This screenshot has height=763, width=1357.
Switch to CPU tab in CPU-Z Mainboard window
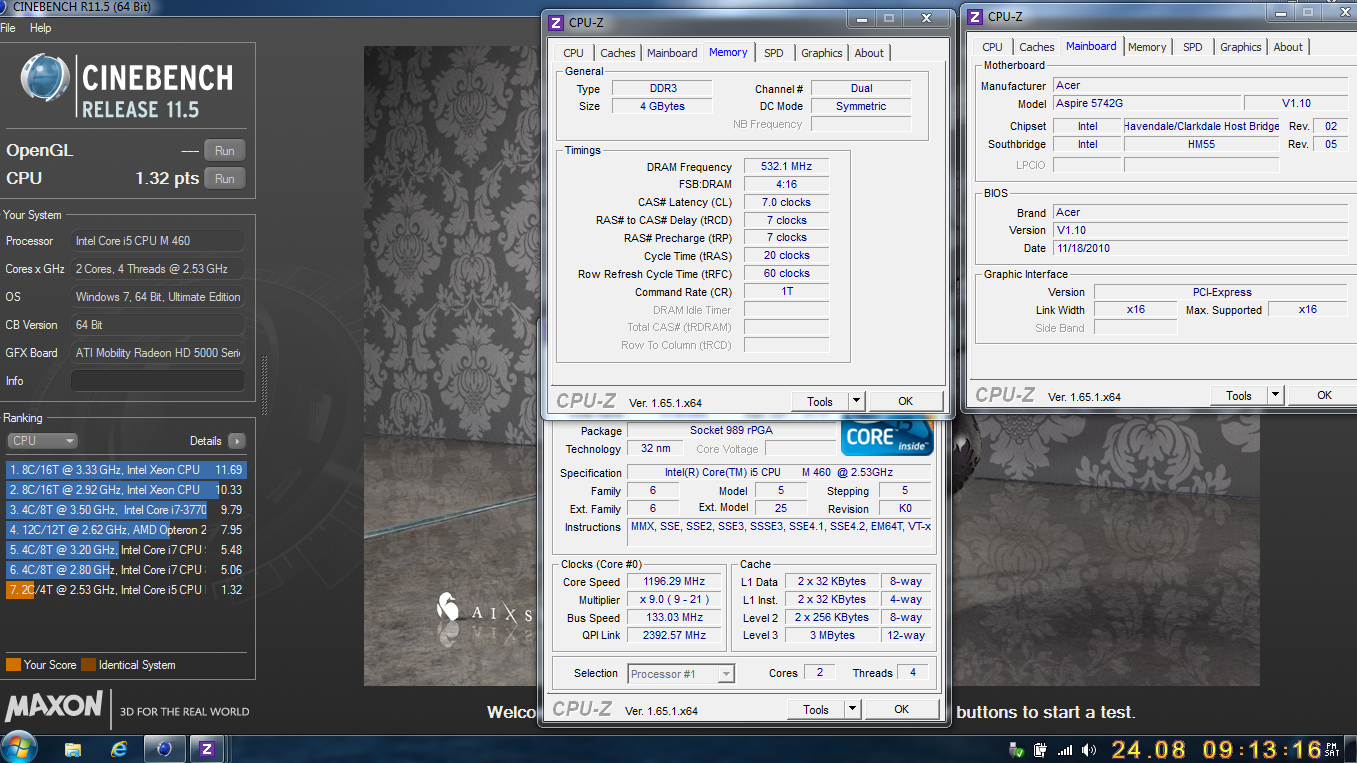992,47
